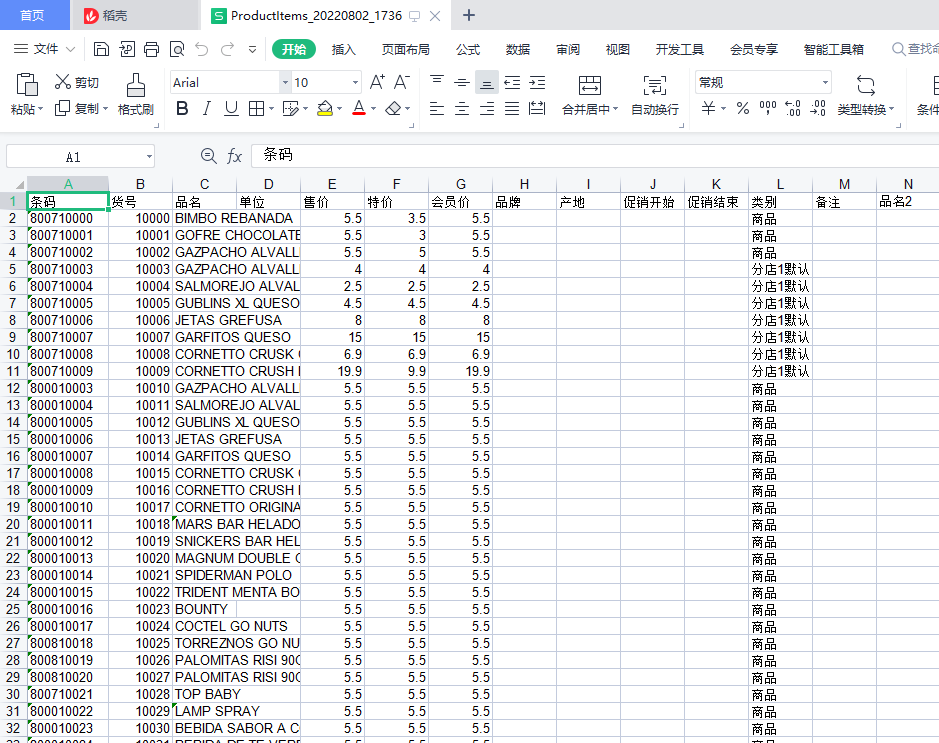Viewport: 939px width, 743px height.
Task: Align text left
Action: 437,108
